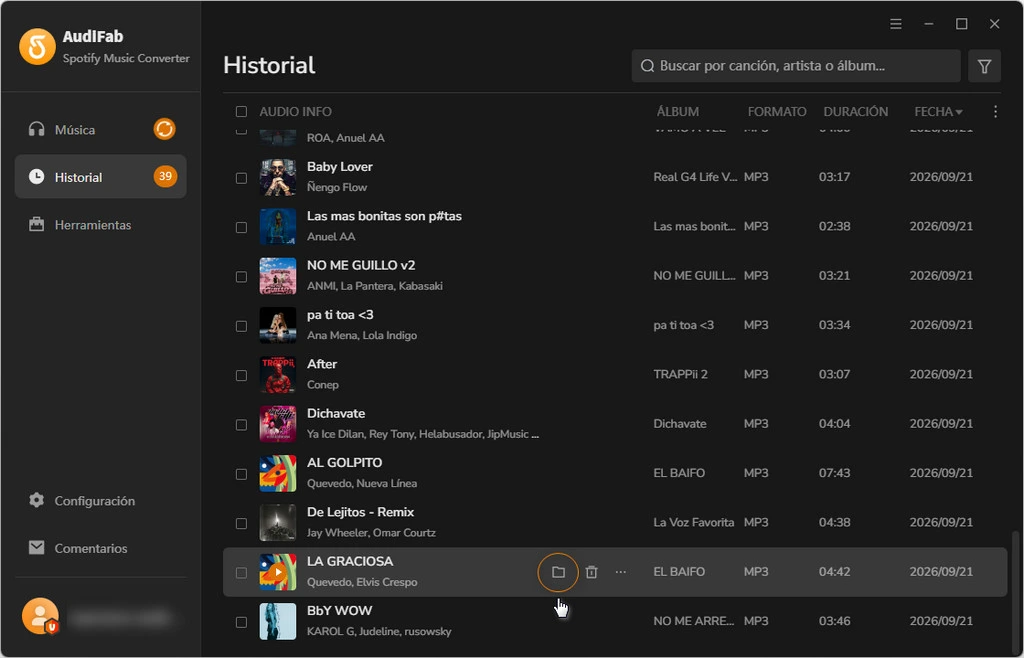Image resolution: width=1024 pixels, height=658 pixels.
Task: Open the Historial section
Action: 101,177
